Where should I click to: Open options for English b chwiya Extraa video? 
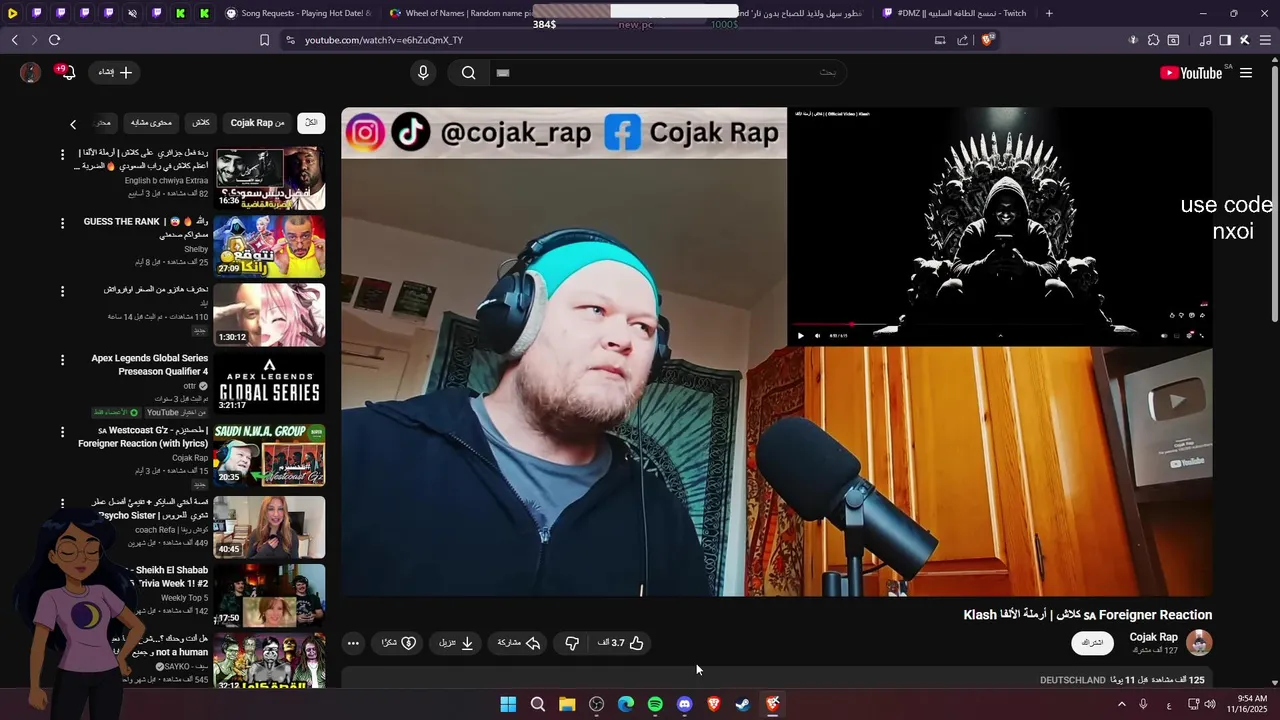(62, 155)
